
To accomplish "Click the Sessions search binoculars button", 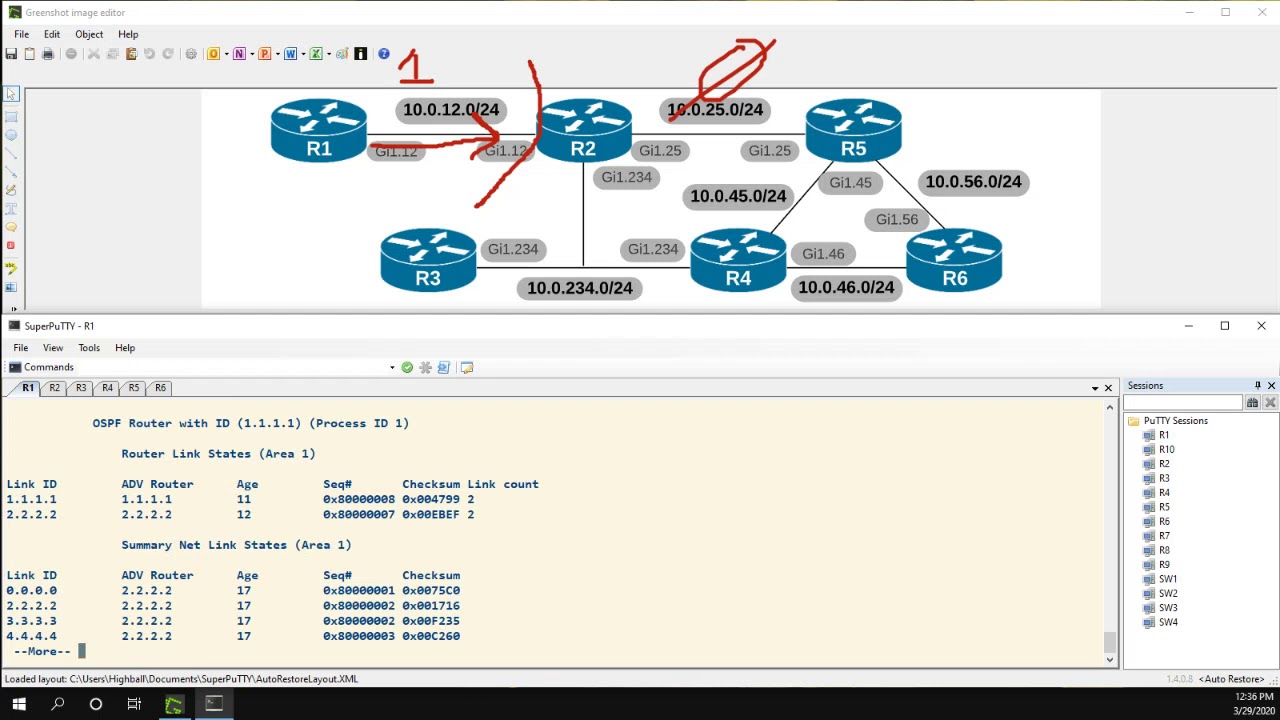I will (1252, 403).
